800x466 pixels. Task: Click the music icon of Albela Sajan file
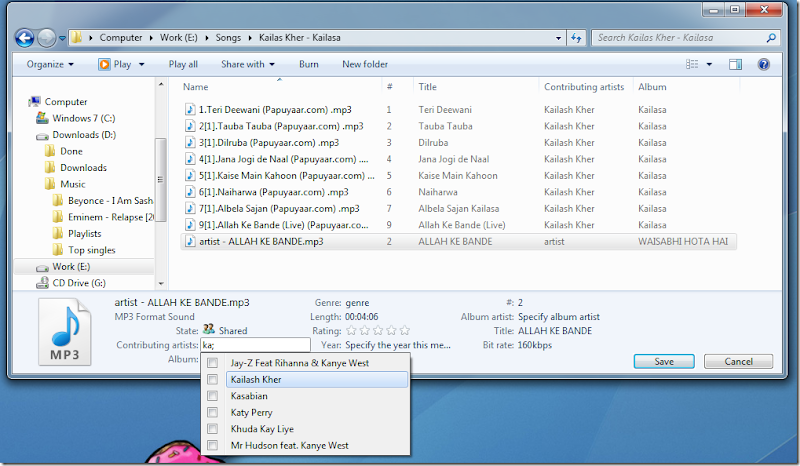(x=190, y=208)
